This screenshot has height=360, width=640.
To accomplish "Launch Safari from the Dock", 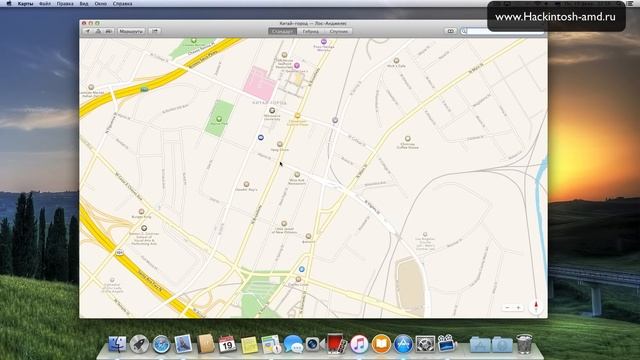I will click(161, 344).
